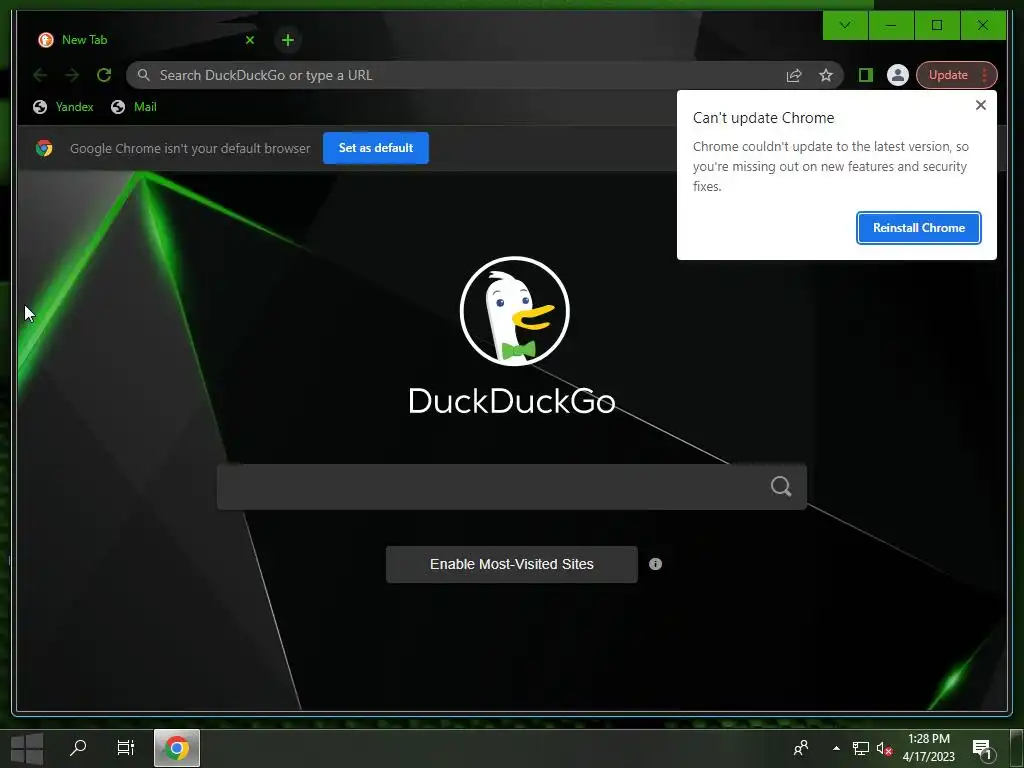This screenshot has height=768, width=1024.
Task: Dismiss the Can't update Chrome popup
Action: tap(980, 105)
